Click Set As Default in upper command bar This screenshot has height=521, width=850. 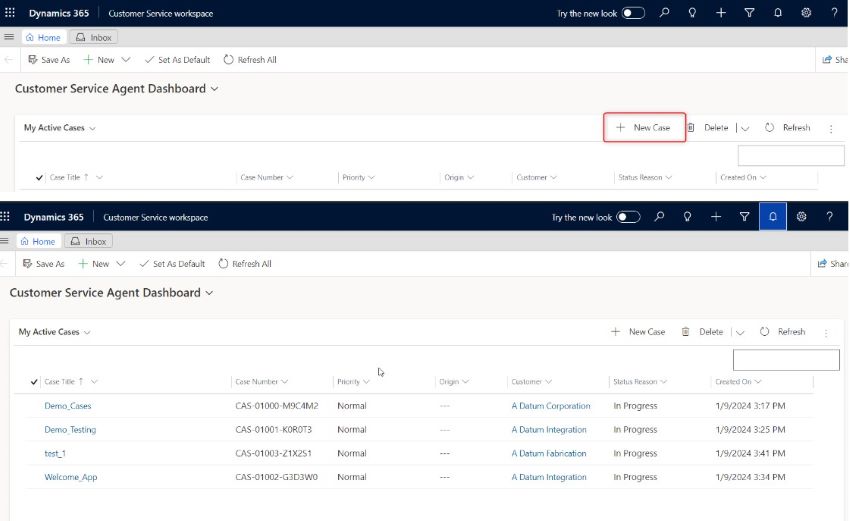(177, 60)
